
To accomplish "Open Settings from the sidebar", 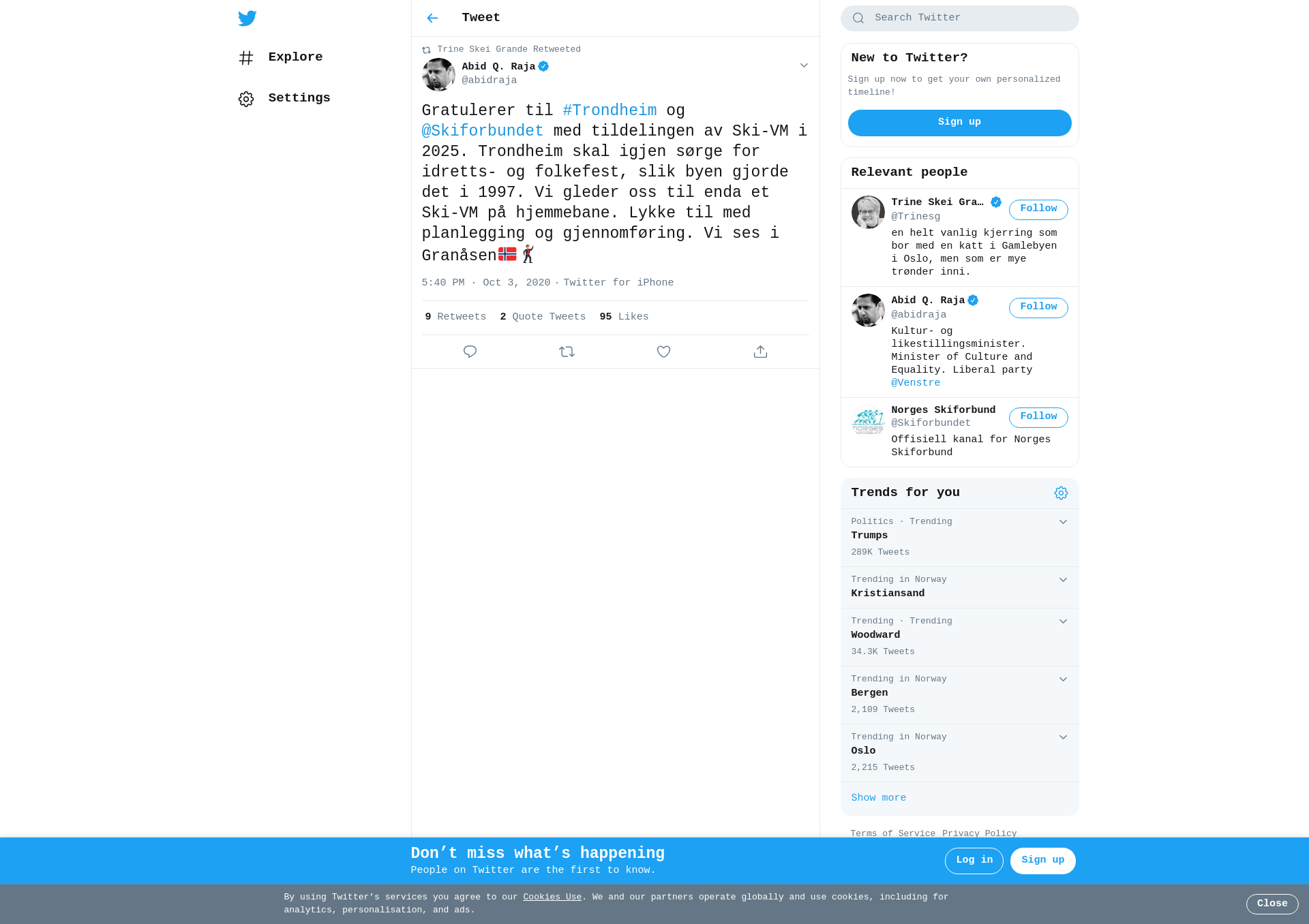I will point(284,99).
